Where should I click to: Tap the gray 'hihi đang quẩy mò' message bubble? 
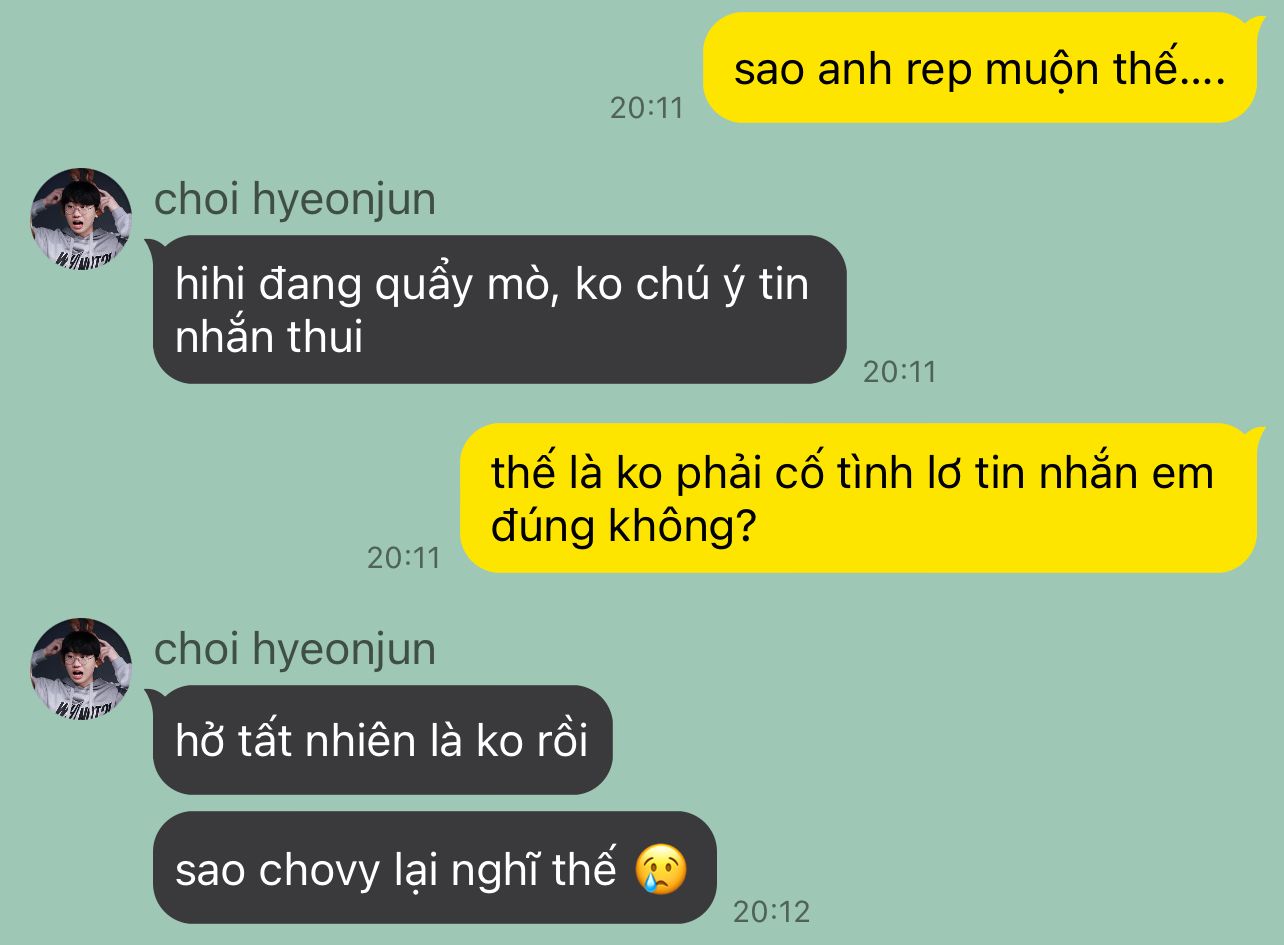499,309
